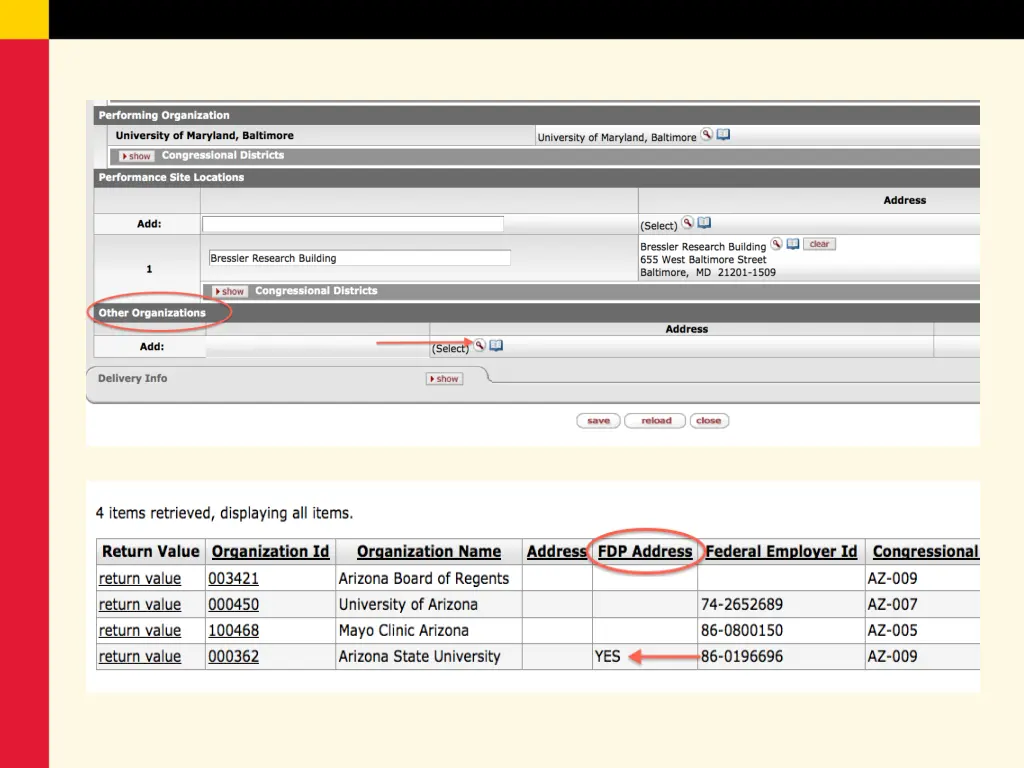Show Congressional Districts under Bressler Research Building
1024x768 pixels.
(x=230, y=291)
